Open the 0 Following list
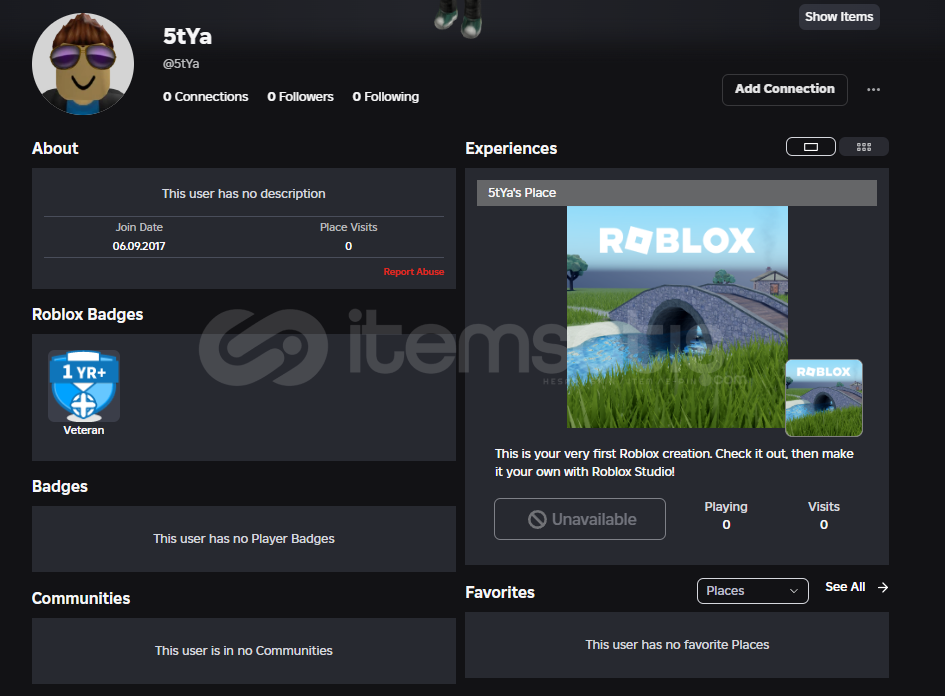This screenshot has height=696, width=945. tap(385, 97)
